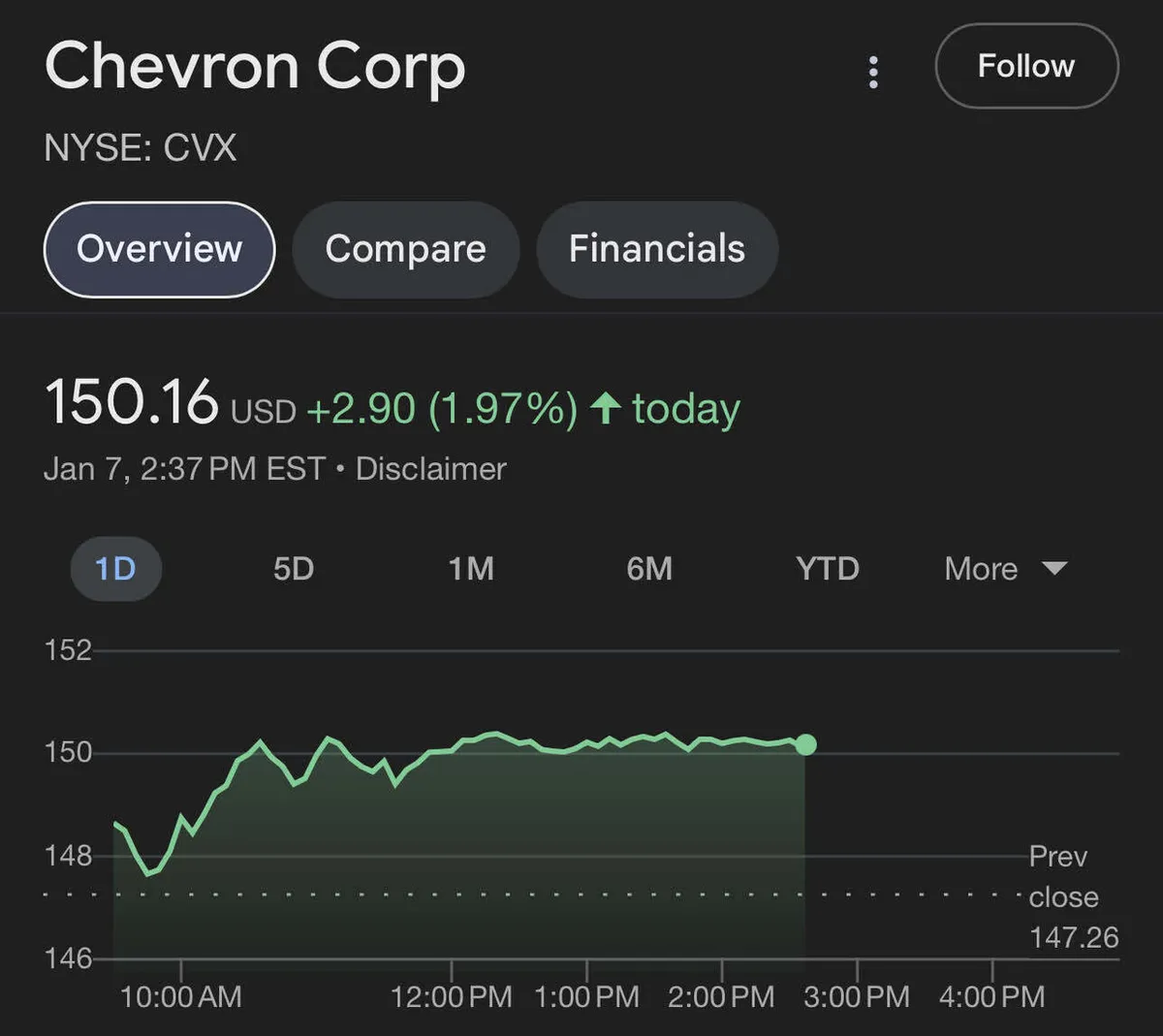
Task: Show the YTD chart range
Action: pyautogui.click(x=828, y=568)
